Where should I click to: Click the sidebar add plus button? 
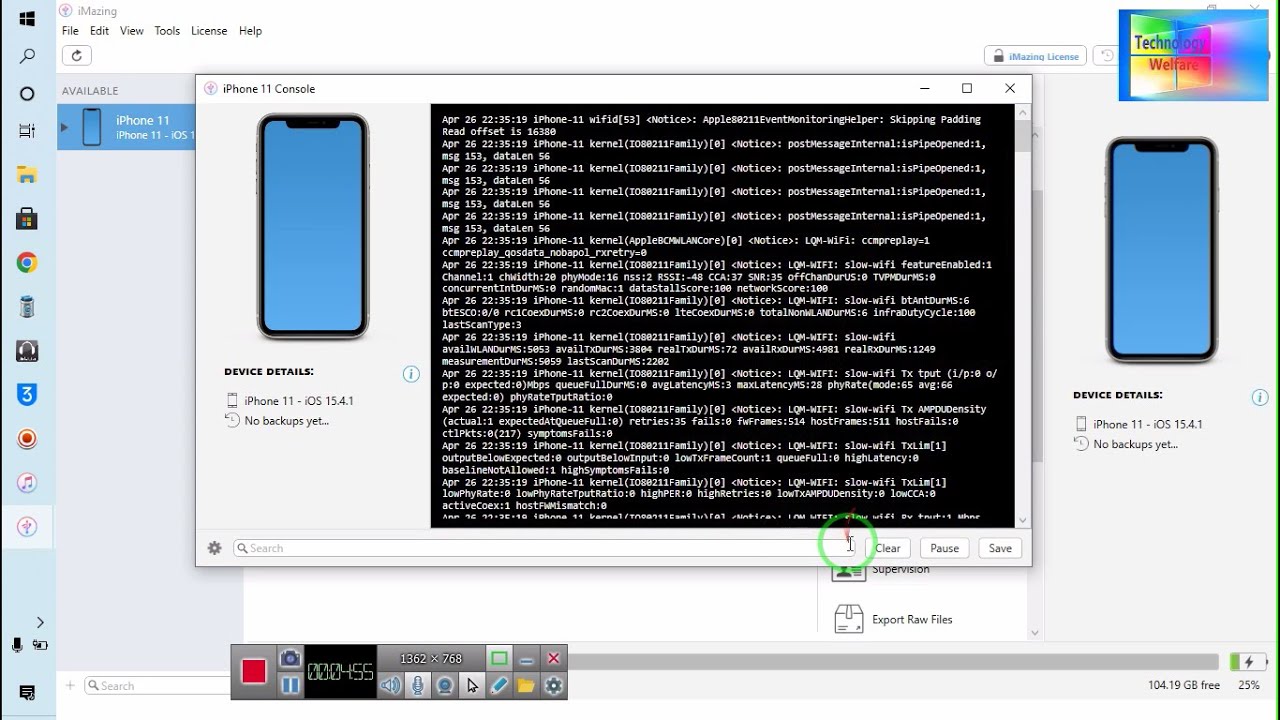click(x=70, y=686)
